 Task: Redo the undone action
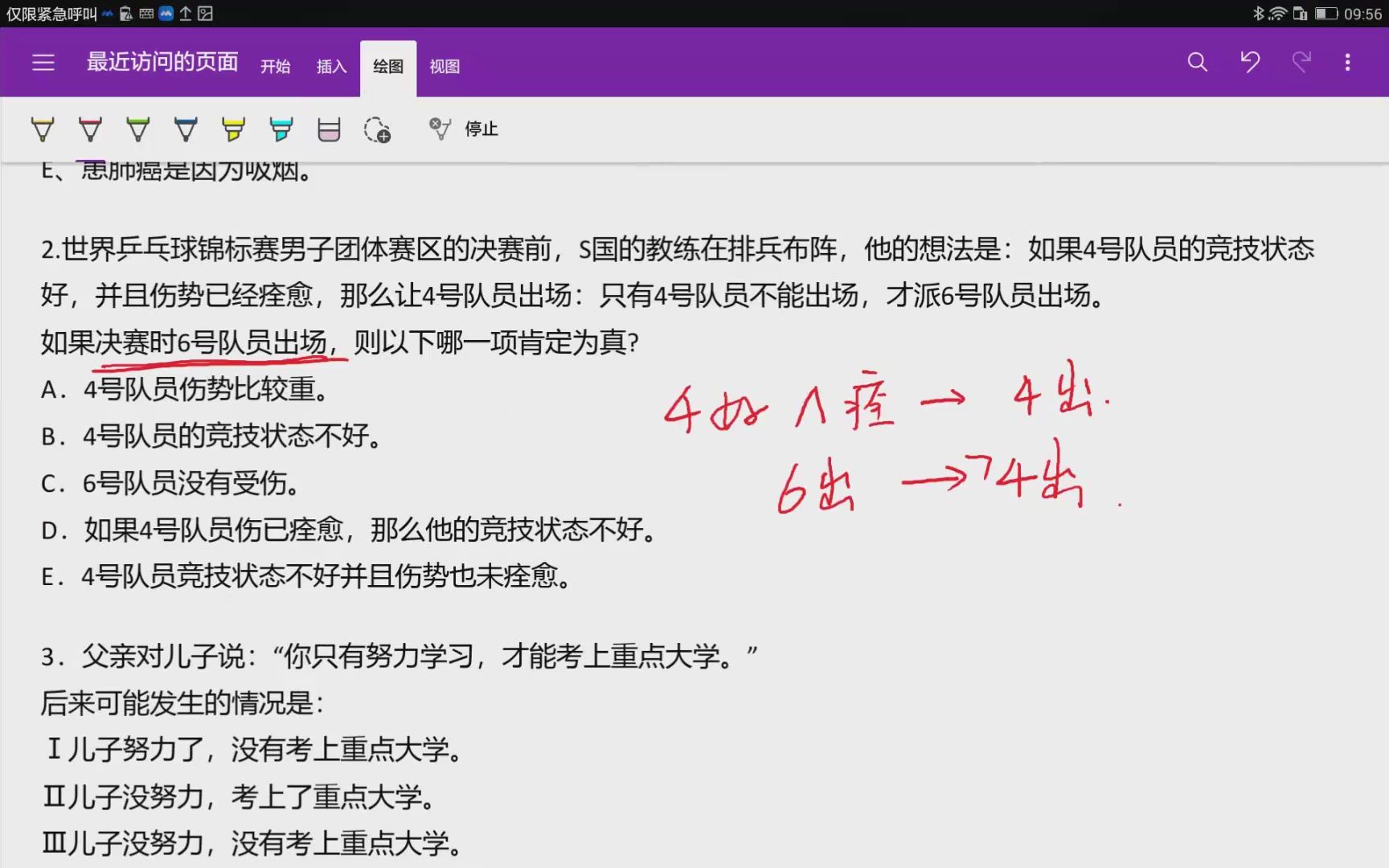click(x=1302, y=61)
